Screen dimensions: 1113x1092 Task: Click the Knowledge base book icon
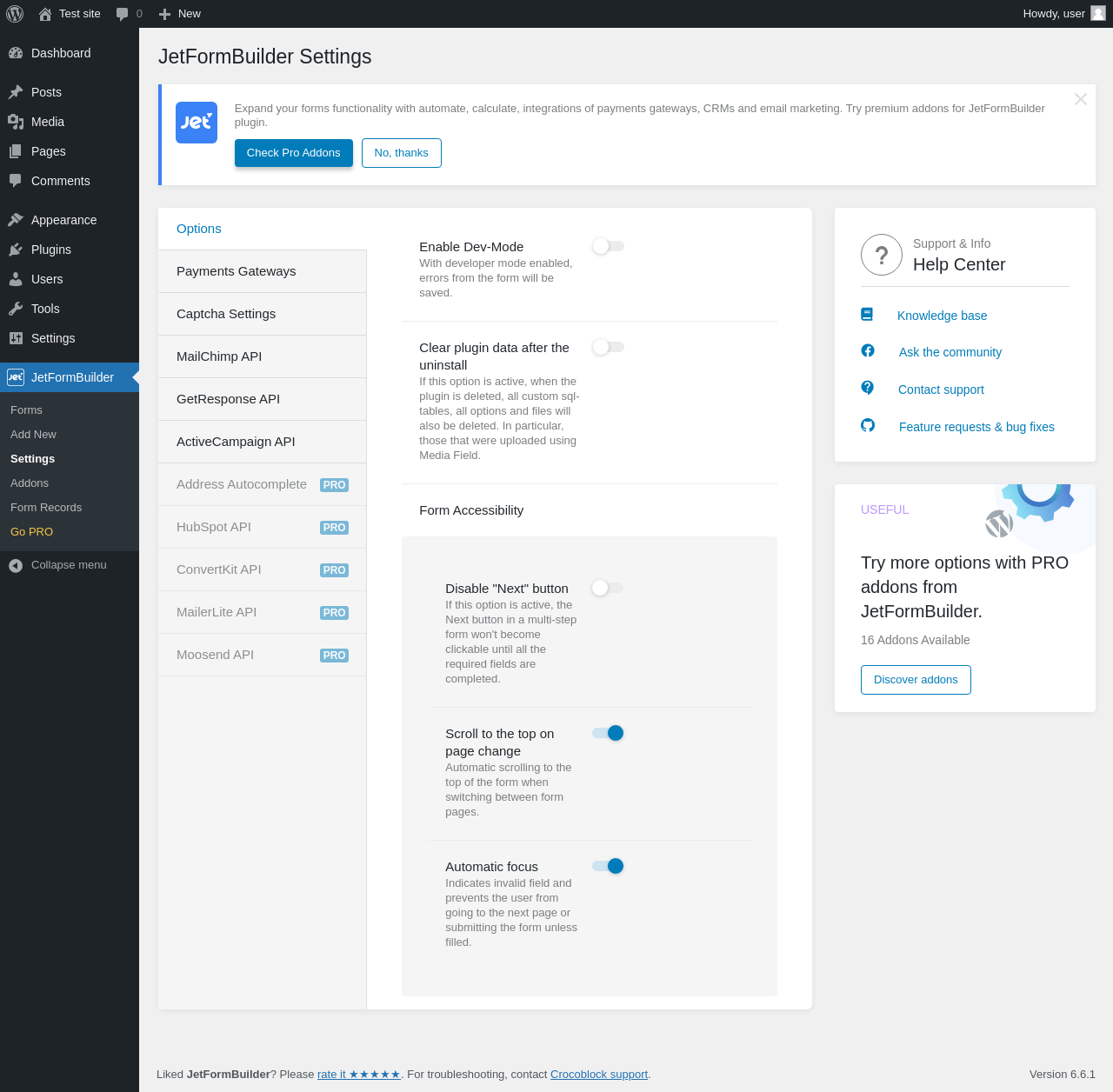tap(867, 315)
